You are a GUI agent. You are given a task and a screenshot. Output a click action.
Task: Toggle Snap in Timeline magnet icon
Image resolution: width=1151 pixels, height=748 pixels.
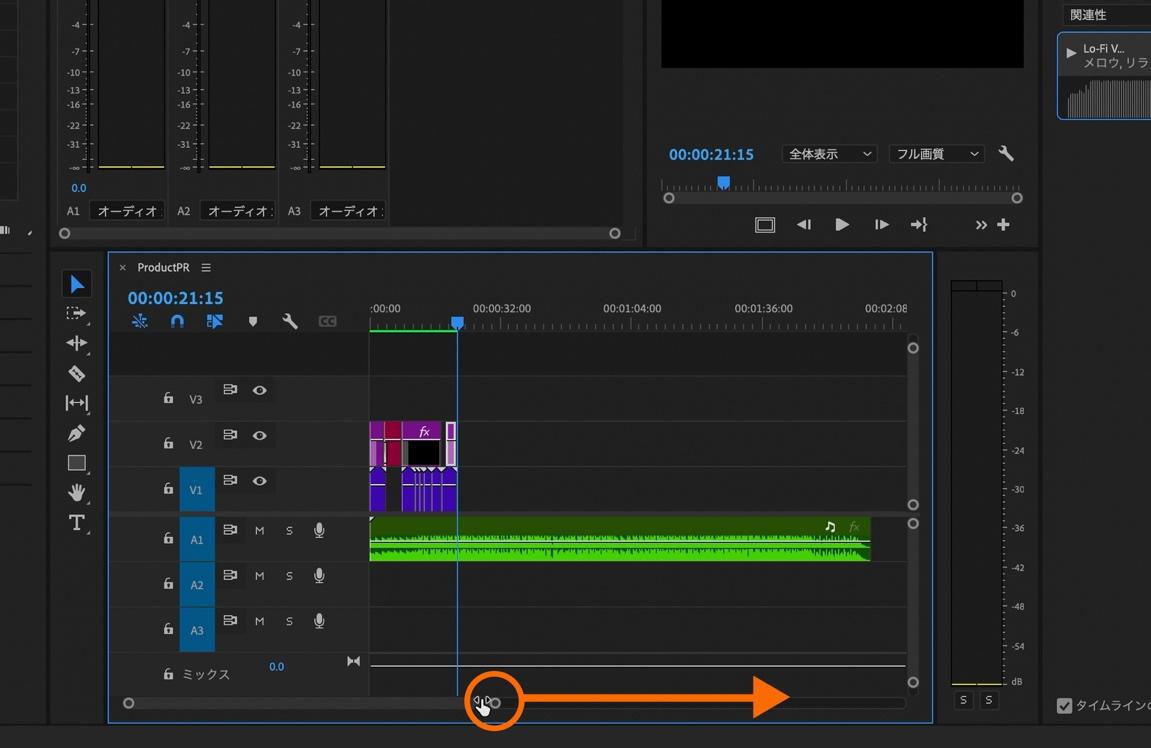pyautogui.click(x=177, y=321)
